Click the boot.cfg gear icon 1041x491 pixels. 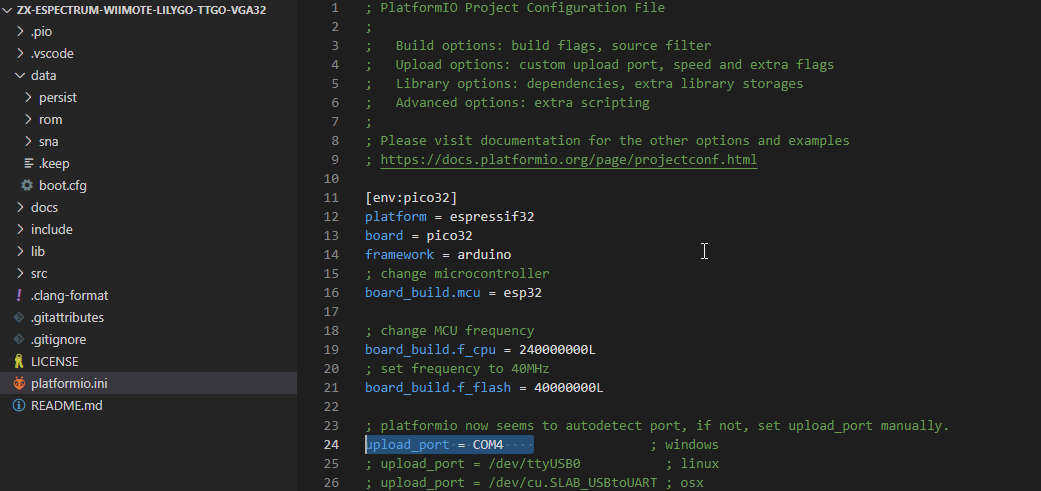point(27,185)
